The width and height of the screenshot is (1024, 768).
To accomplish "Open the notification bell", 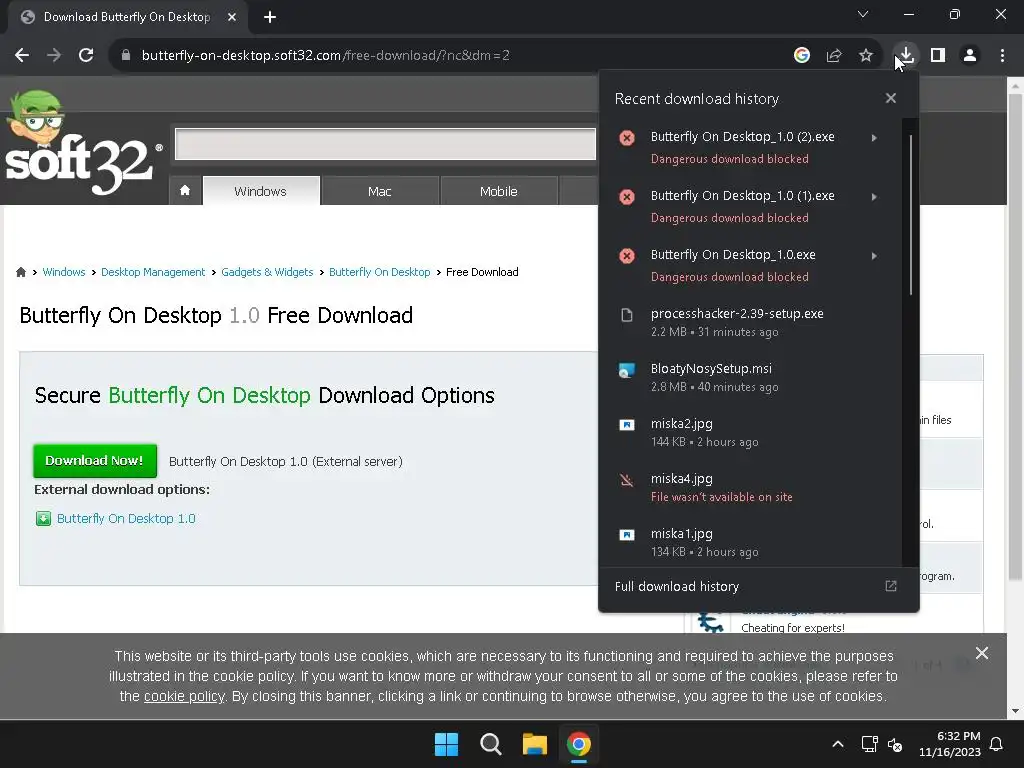I will click(997, 744).
